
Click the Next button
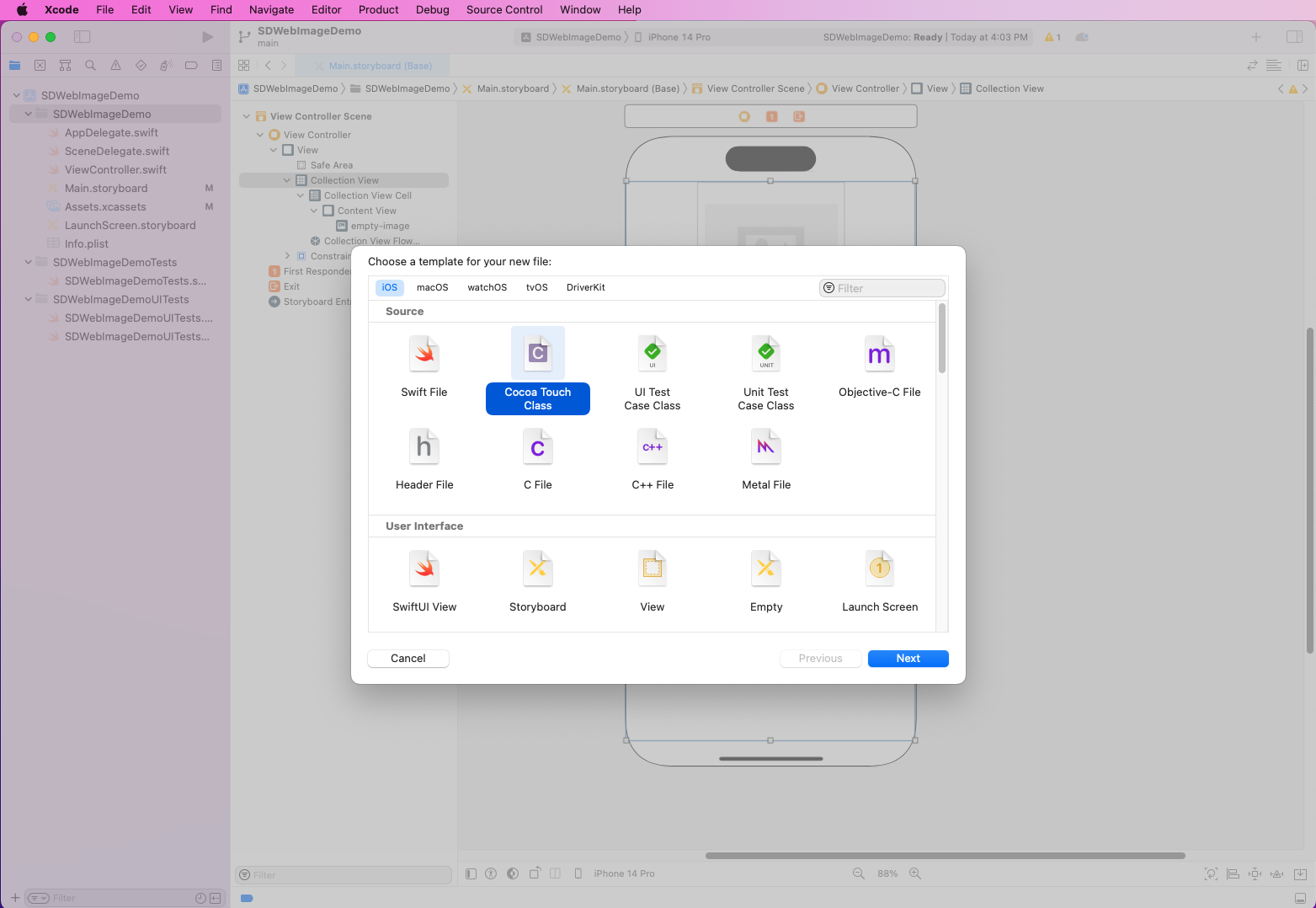[908, 659]
